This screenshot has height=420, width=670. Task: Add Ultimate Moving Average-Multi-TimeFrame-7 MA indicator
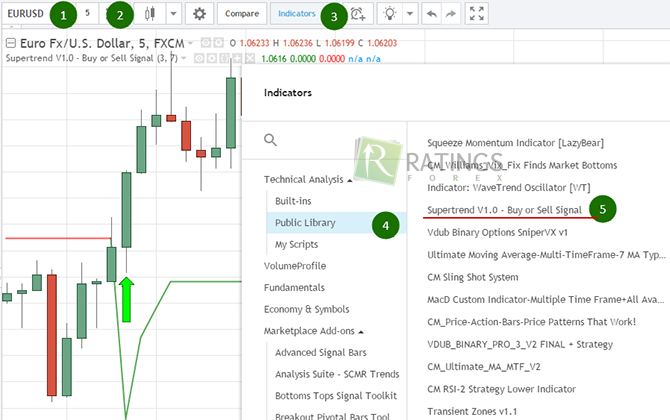(x=546, y=255)
